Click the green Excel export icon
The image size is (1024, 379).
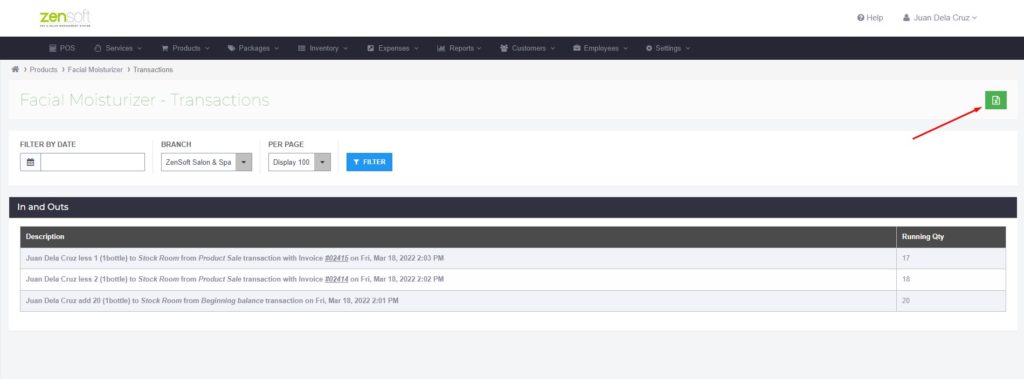click(x=995, y=100)
